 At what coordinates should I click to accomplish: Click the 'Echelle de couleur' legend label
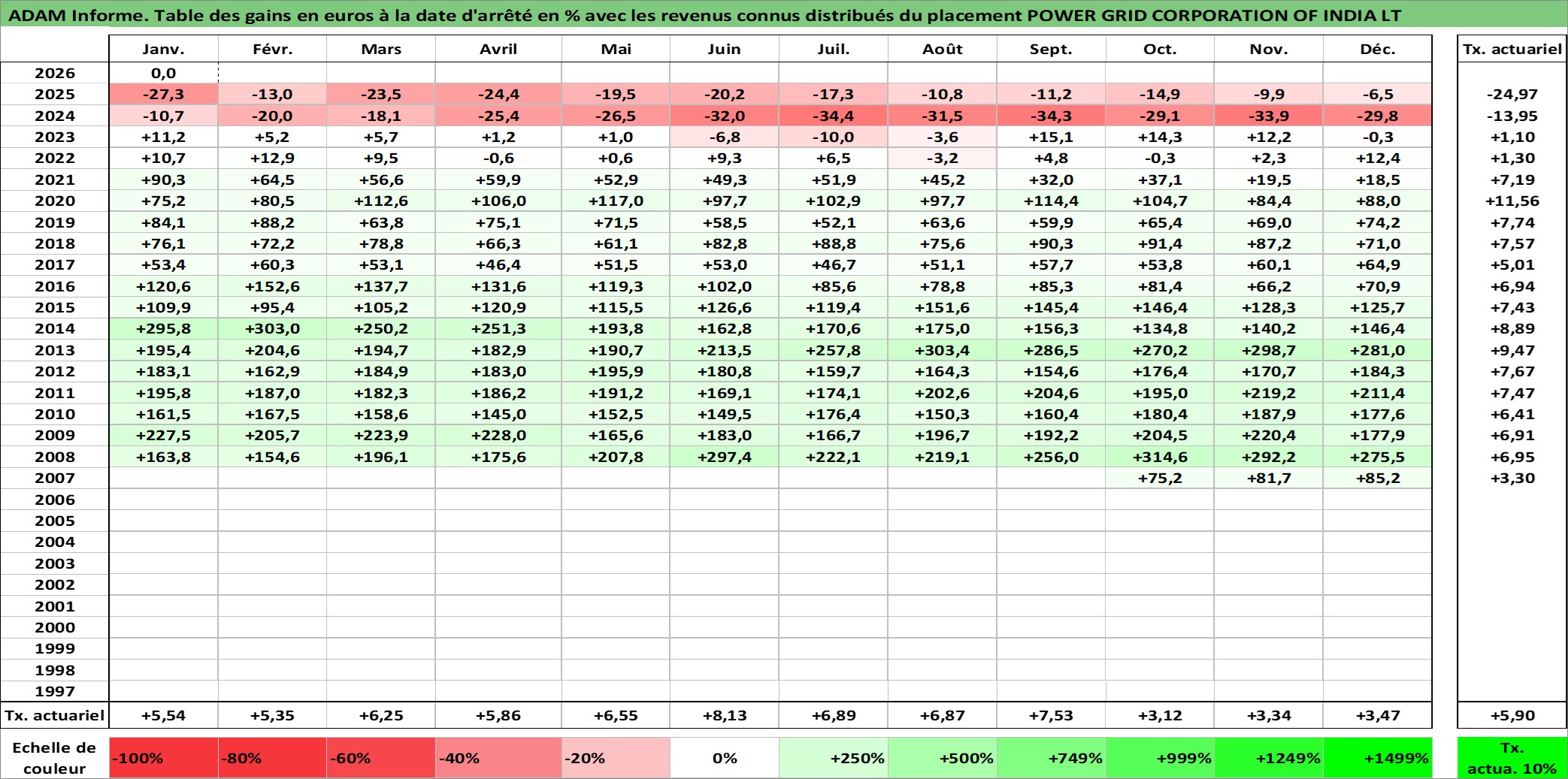click(x=55, y=758)
